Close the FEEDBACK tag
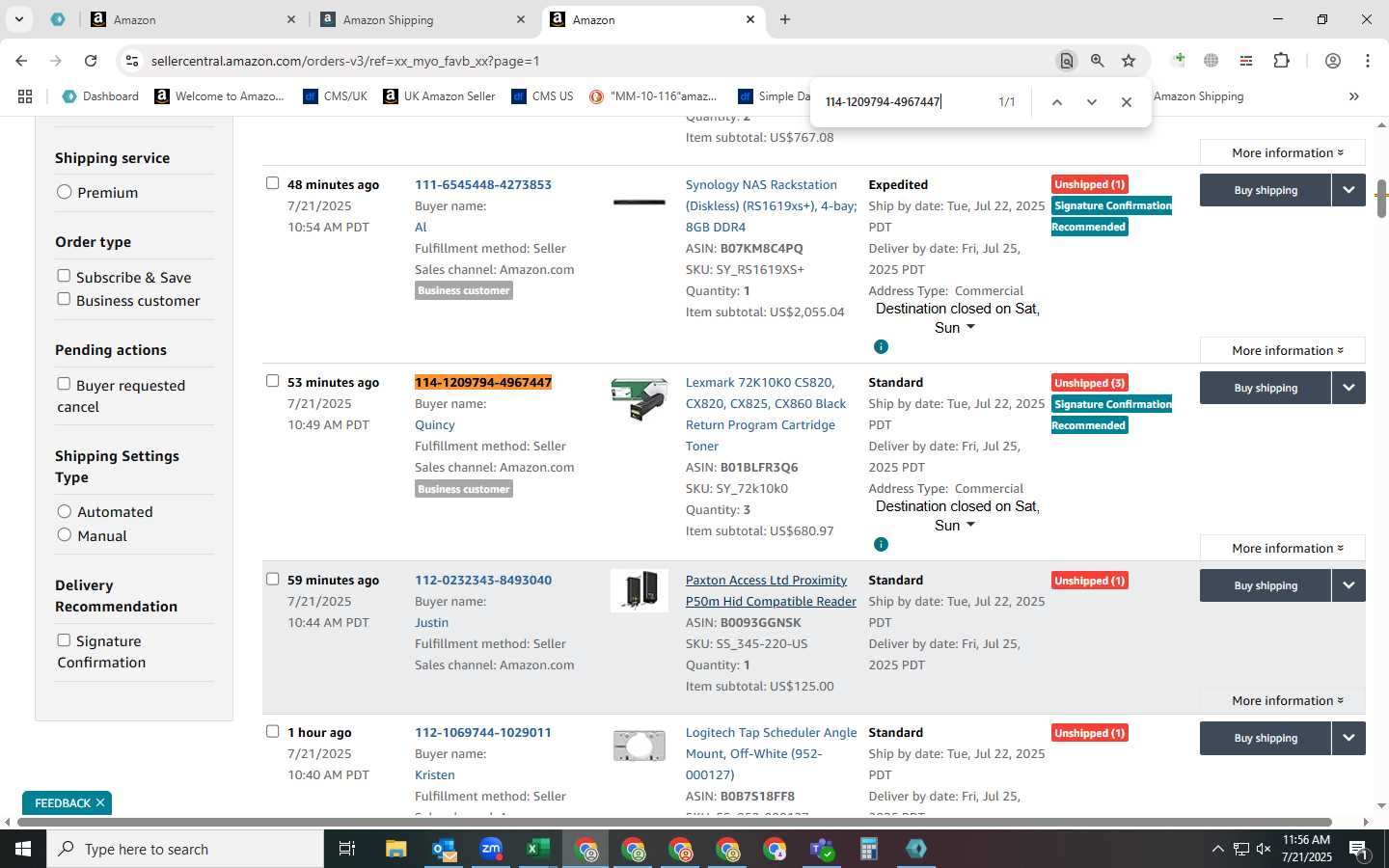Screen dimensions: 1389x868 (99, 802)
